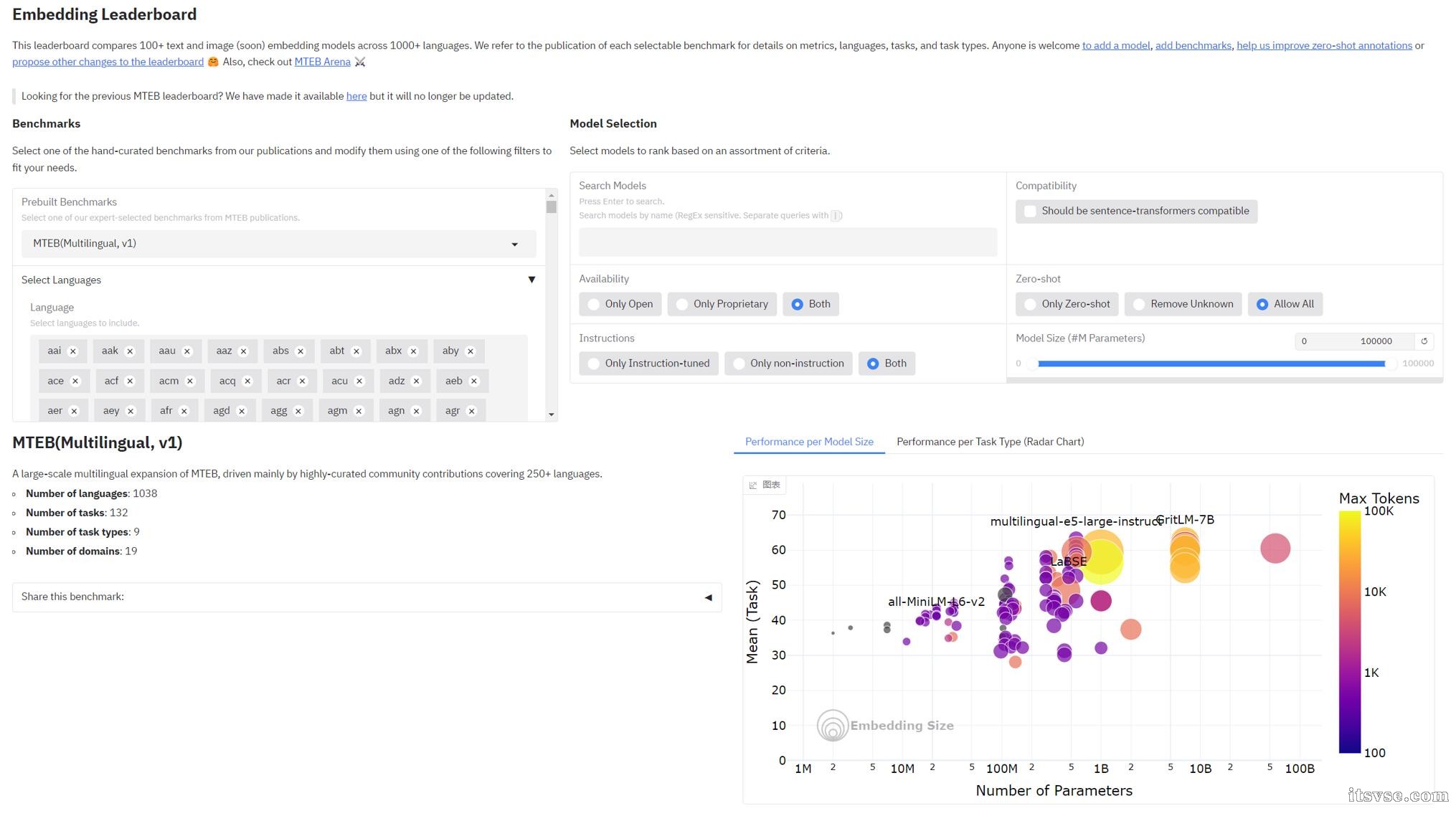
Task: Remove the 'aak' language tag
Action: [x=130, y=351]
